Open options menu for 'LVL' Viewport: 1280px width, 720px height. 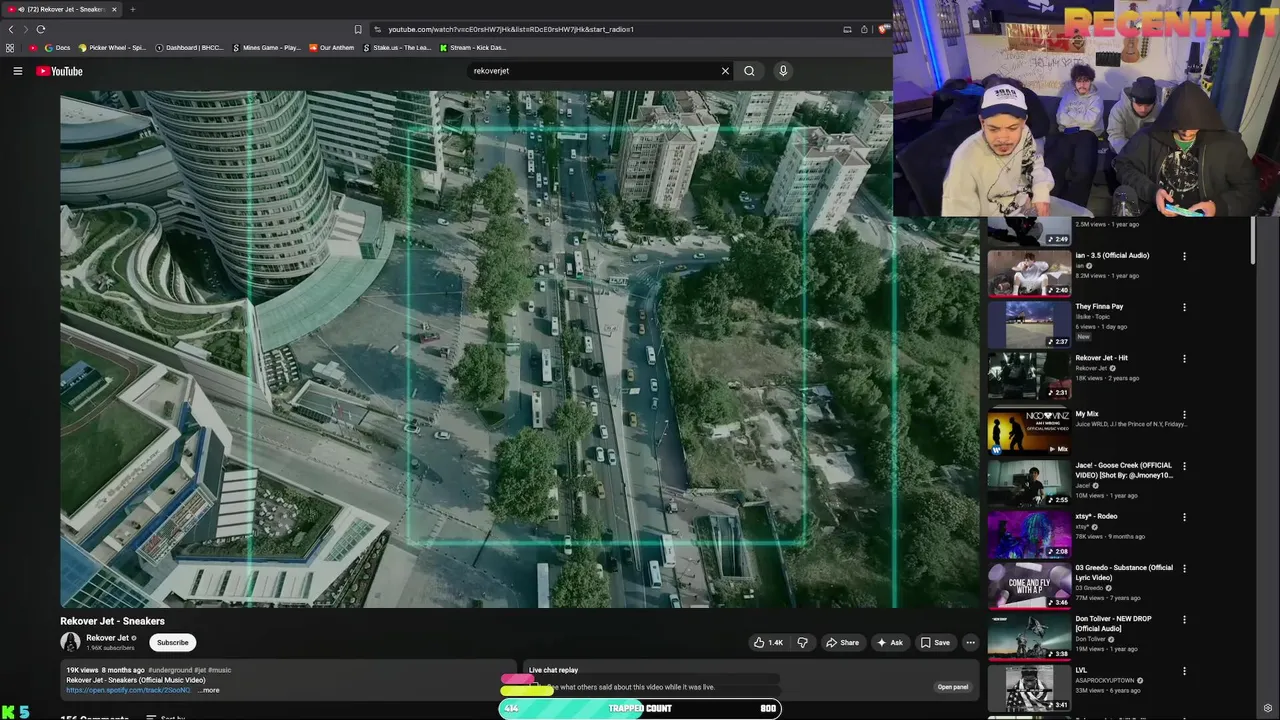pyautogui.click(x=1184, y=671)
